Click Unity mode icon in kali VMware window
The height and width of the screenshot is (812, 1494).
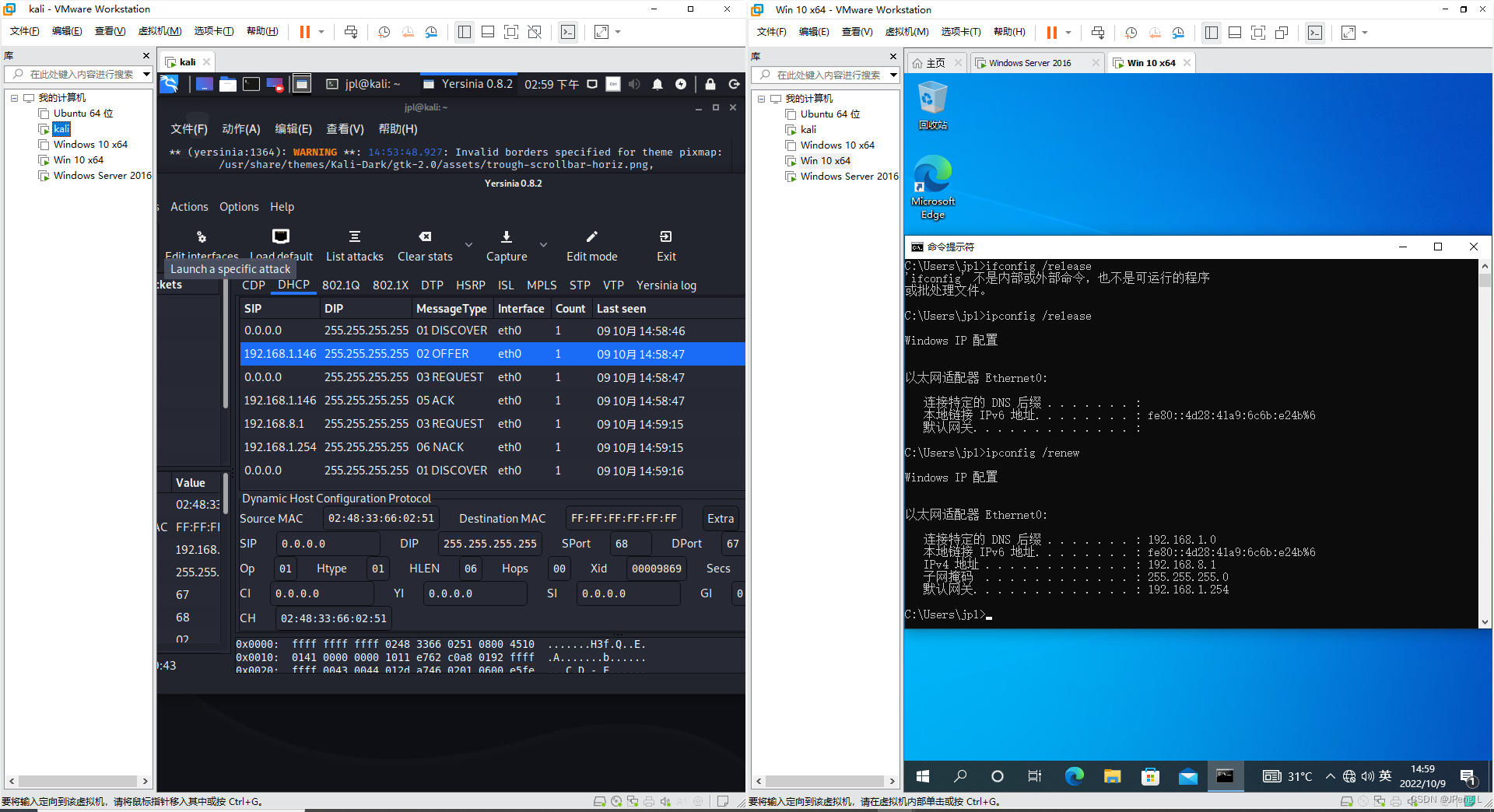535,32
